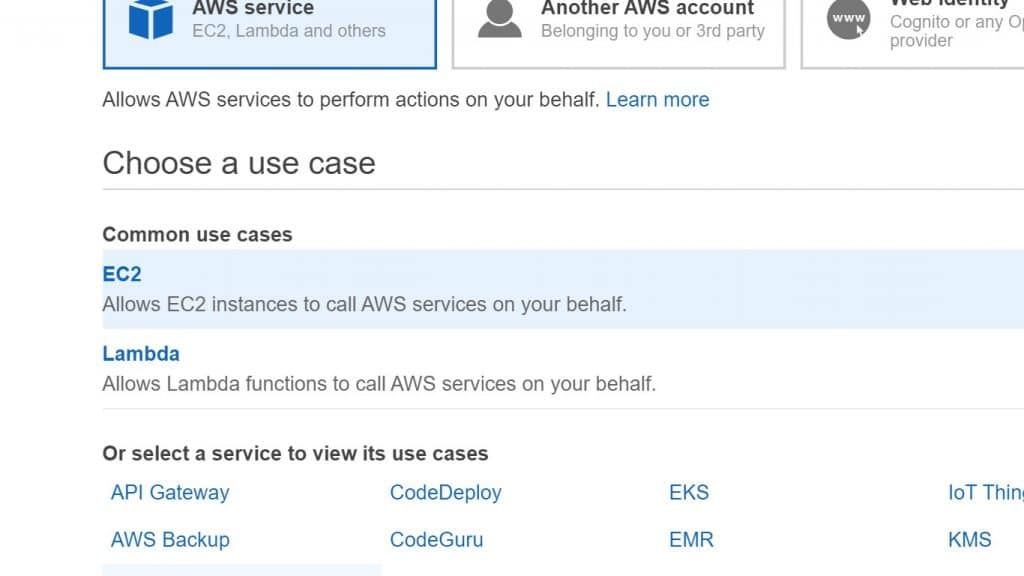The height and width of the screenshot is (576, 1024).
Task: Open EMR use cases
Action: tap(691, 539)
